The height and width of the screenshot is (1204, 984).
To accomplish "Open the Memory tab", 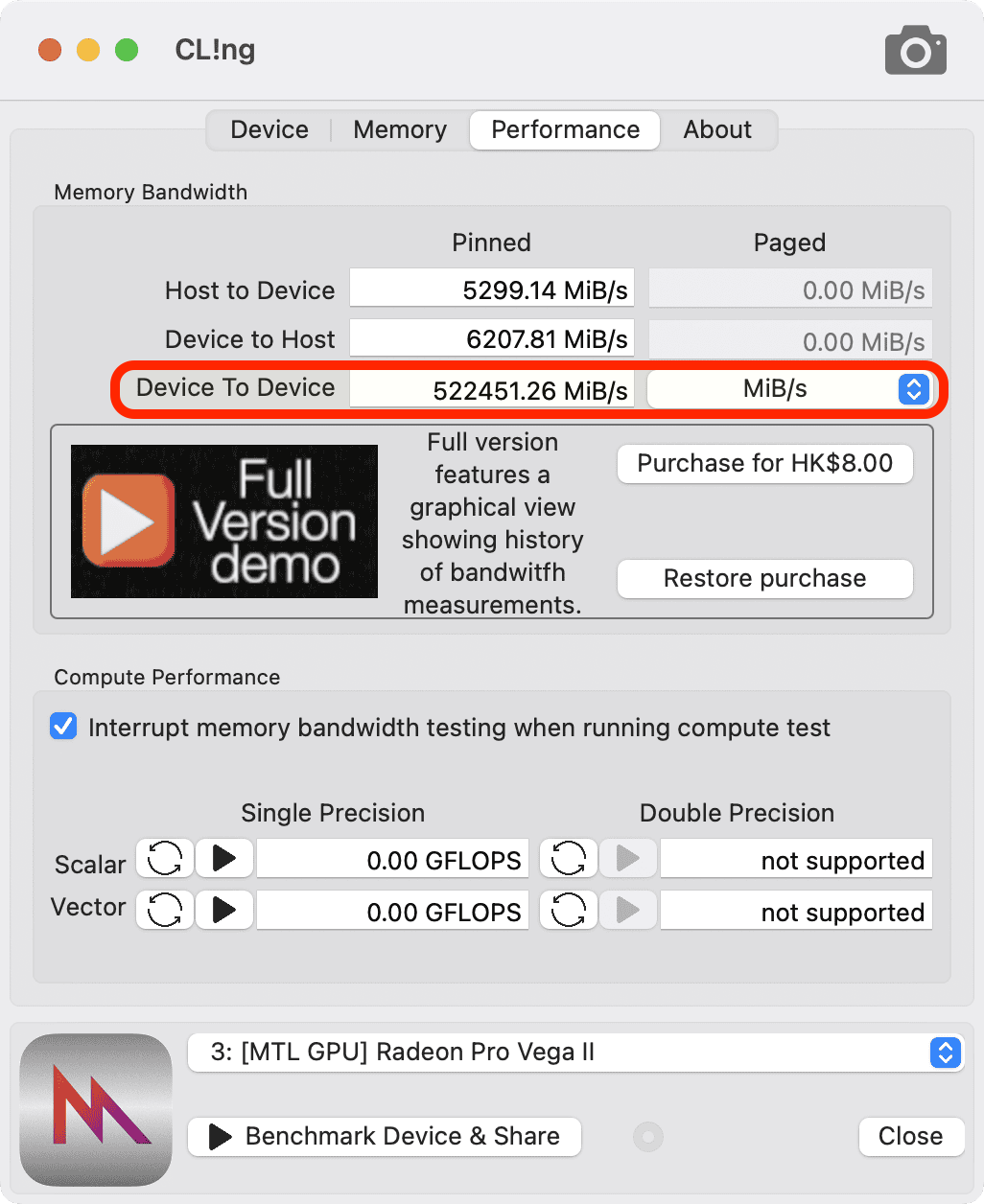I will click(400, 130).
